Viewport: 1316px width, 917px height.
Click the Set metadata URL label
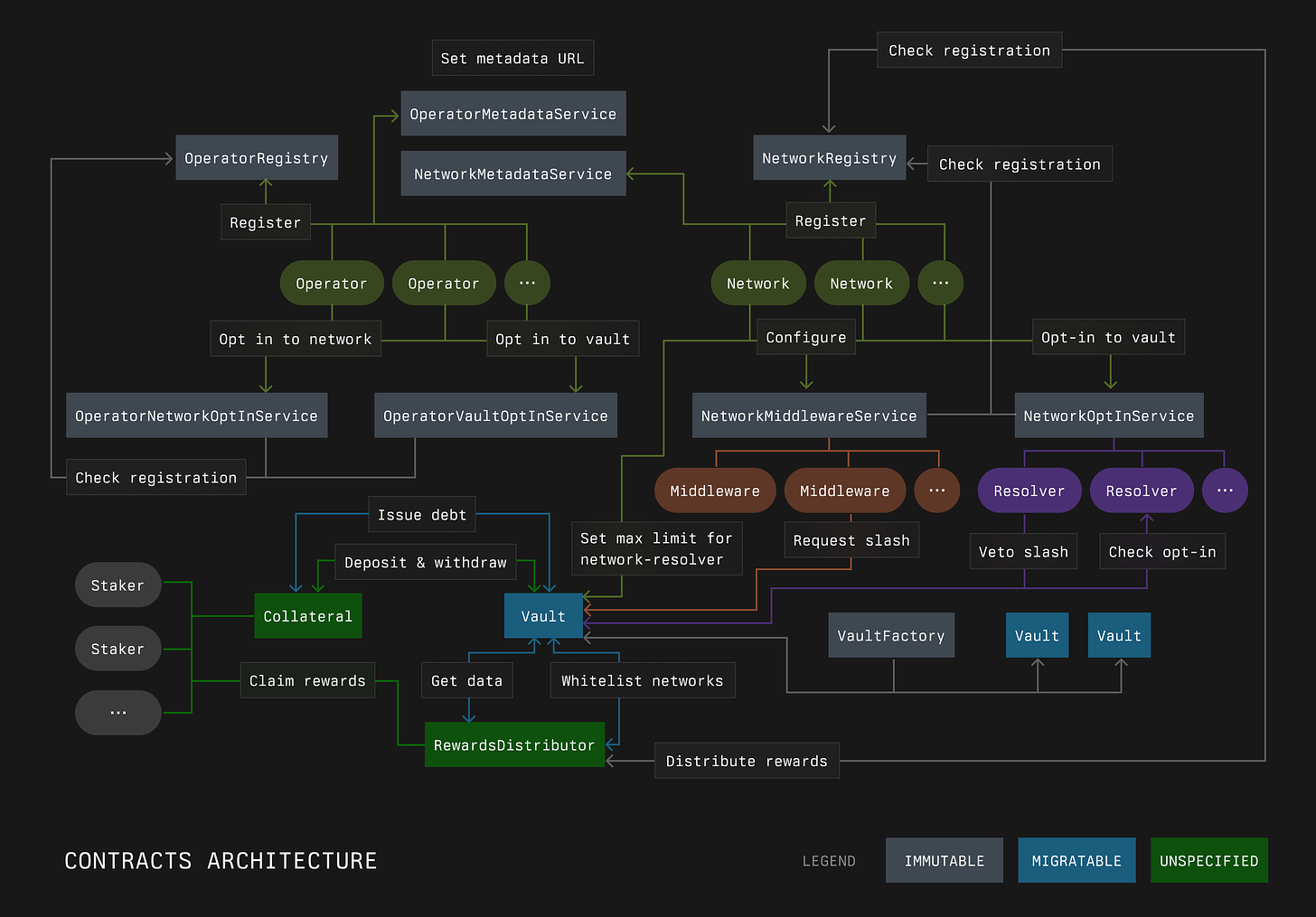click(512, 58)
